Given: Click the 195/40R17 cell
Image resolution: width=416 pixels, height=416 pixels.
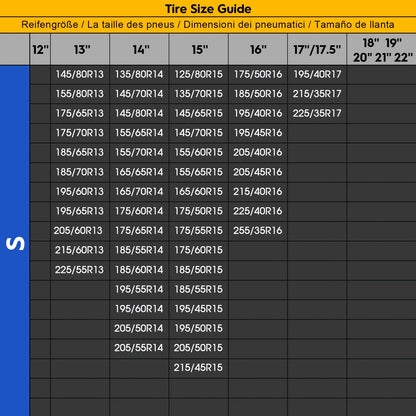Looking at the screenshot, I should [x=317, y=74].
